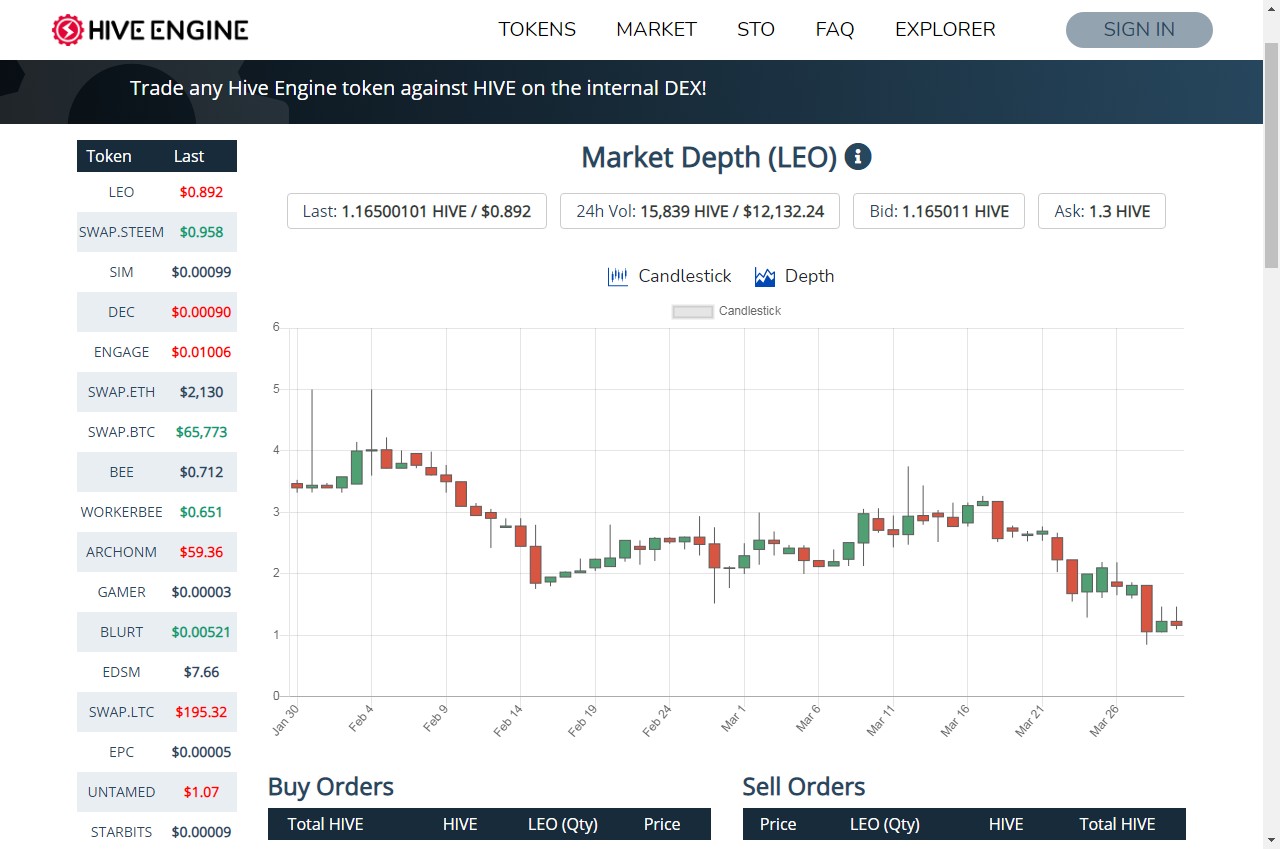Image resolution: width=1280 pixels, height=849 pixels.
Task: Click the banner text about internal DEX
Action: (x=418, y=88)
